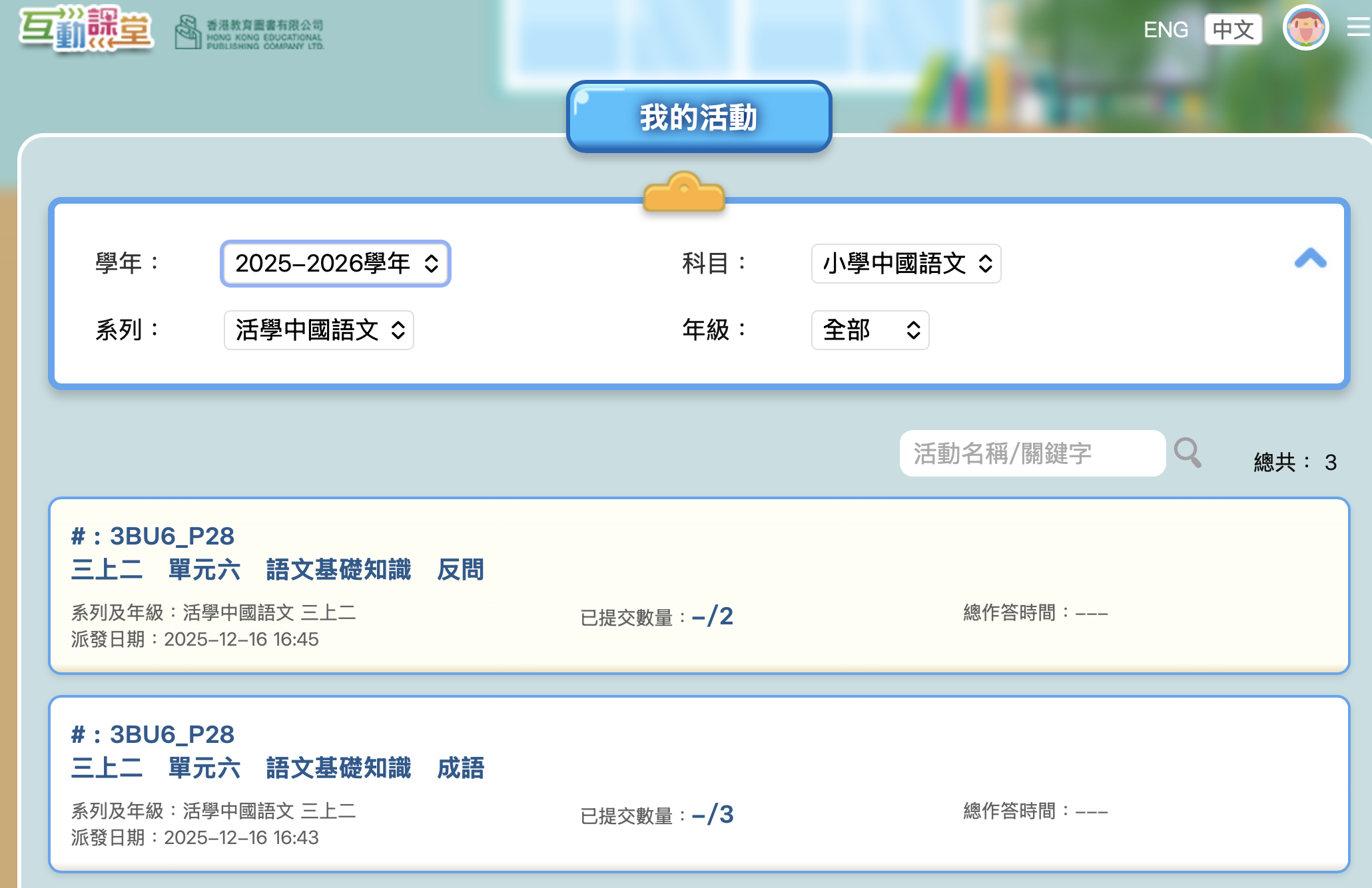Select second activity card dated 16:43
This screenshot has width=1372, height=888.
coord(699,784)
